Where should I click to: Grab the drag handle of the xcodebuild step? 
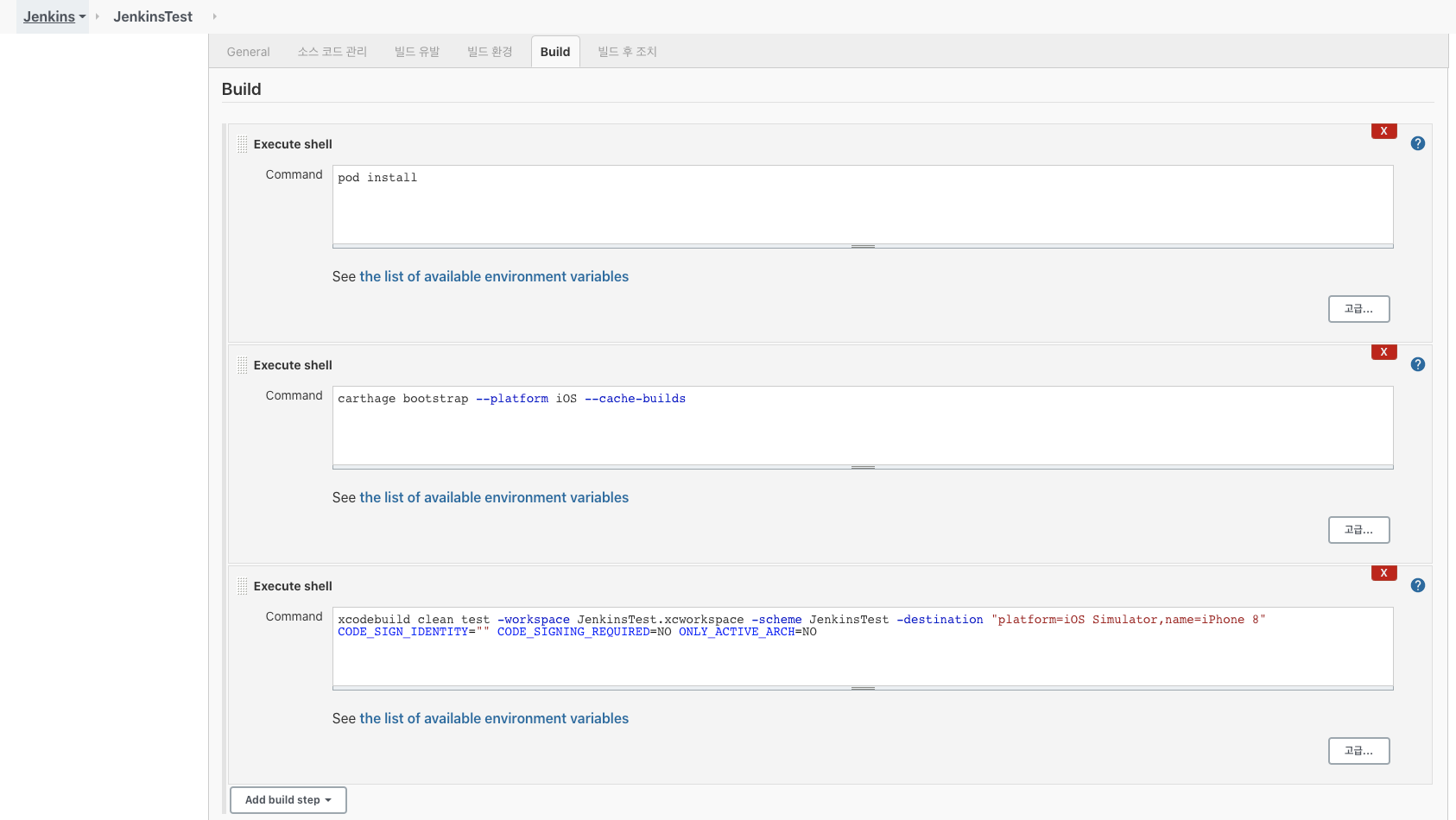coord(242,586)
